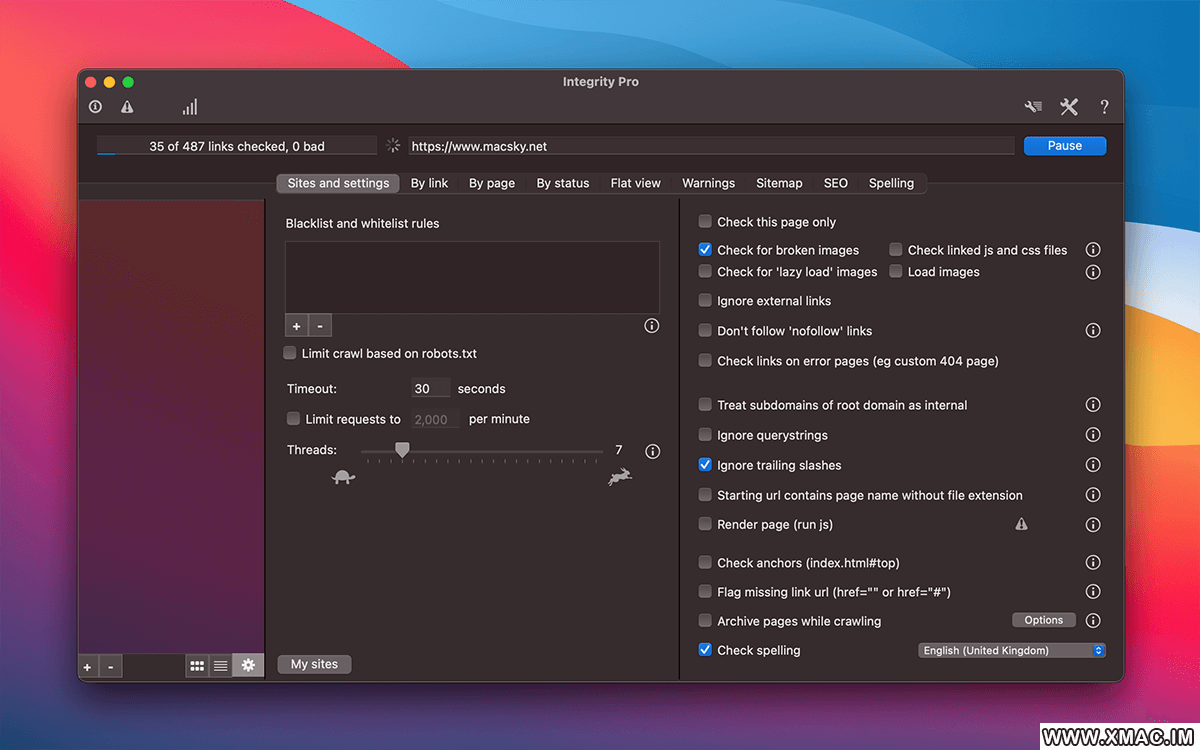1200x750 pixels.
Task: Open the crossed wrench and screwdriver tools icon
Action: [x=1069, y=107]
